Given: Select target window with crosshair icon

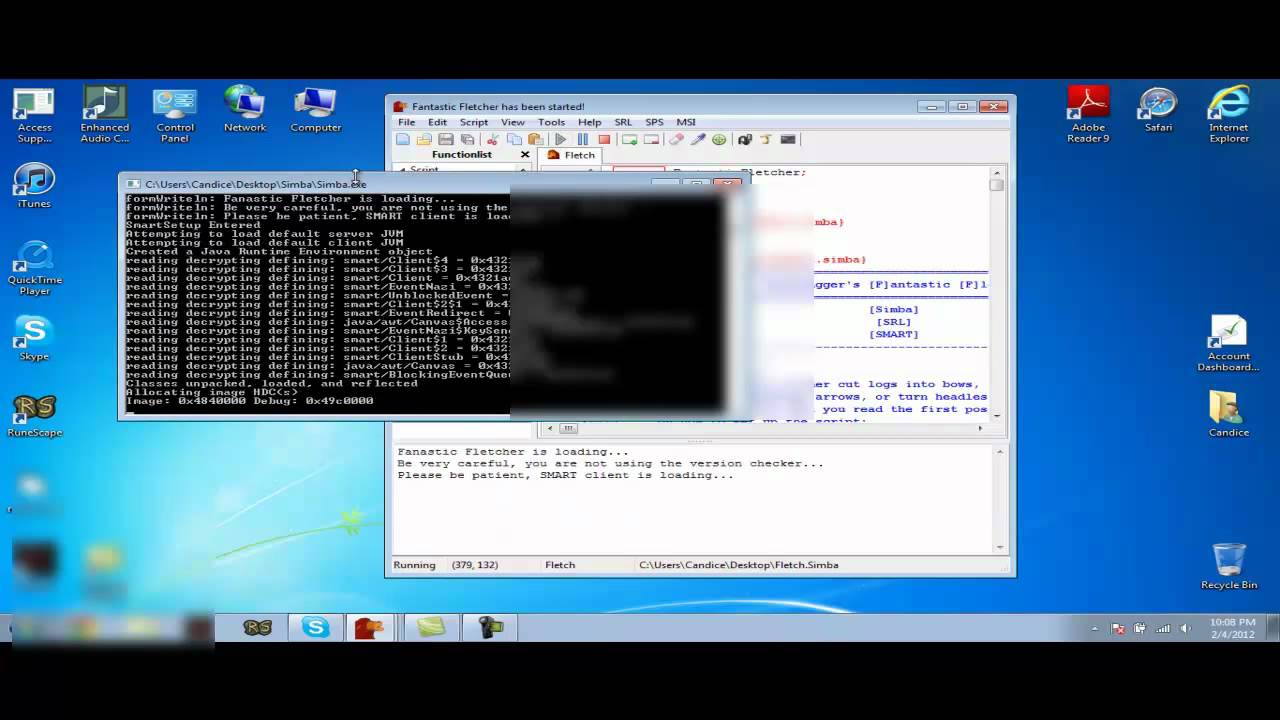Looking at the screenshot, I should pyautogui.click(x=719, y=140).
